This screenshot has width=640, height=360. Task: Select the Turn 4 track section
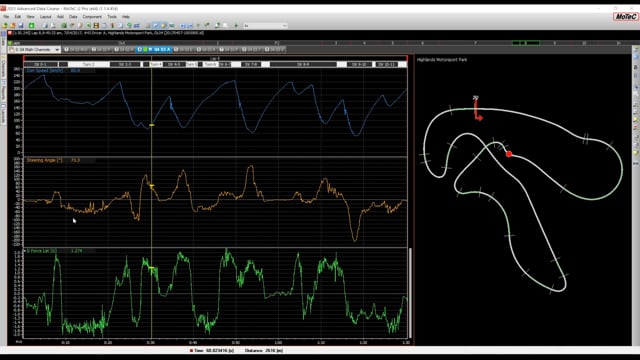coord(156,64)
